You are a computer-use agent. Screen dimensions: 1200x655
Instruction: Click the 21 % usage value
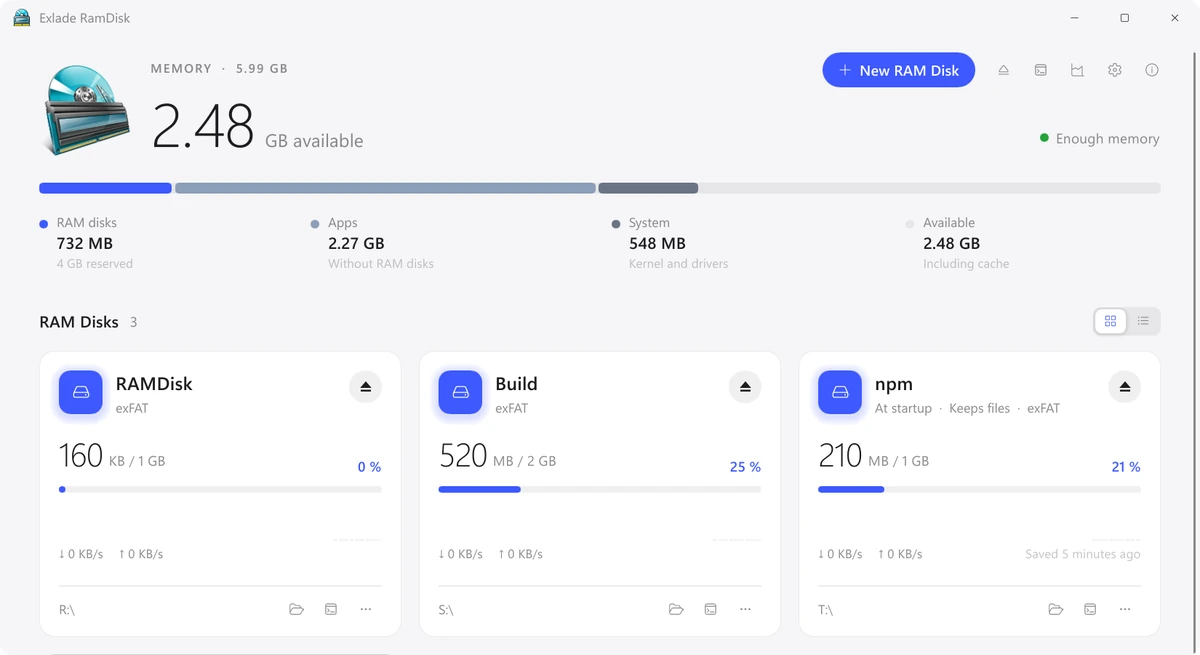click(1126, 467)
